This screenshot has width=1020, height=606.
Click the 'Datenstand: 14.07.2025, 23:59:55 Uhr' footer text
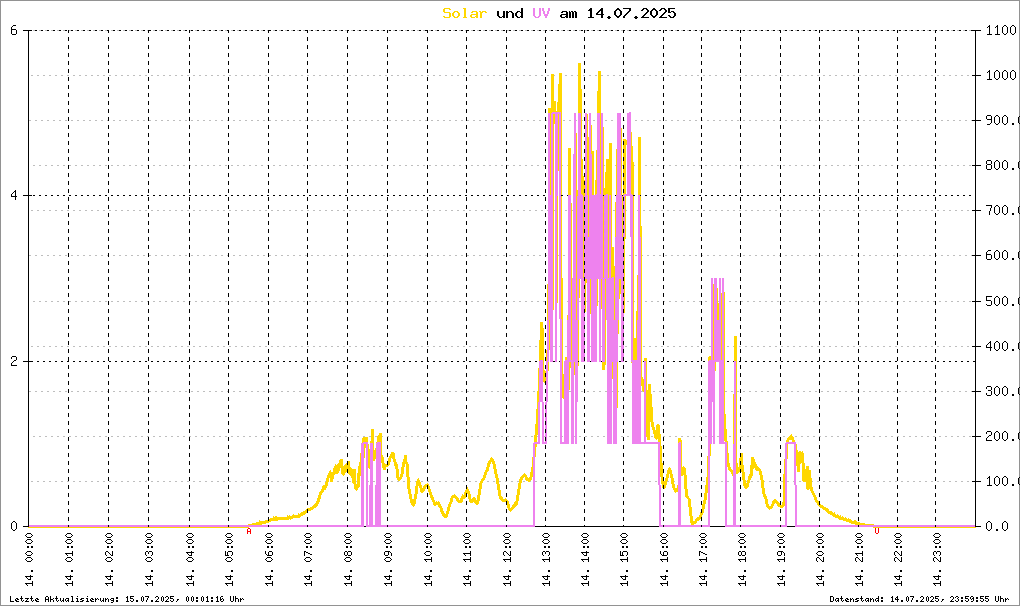pos(919,599)
